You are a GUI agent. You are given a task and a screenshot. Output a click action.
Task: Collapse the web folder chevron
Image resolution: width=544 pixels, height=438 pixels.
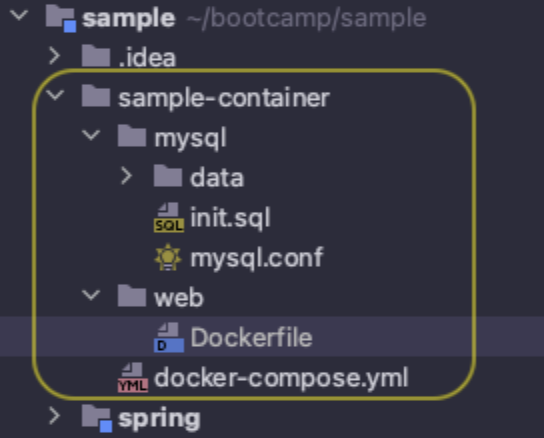point(91,295)
